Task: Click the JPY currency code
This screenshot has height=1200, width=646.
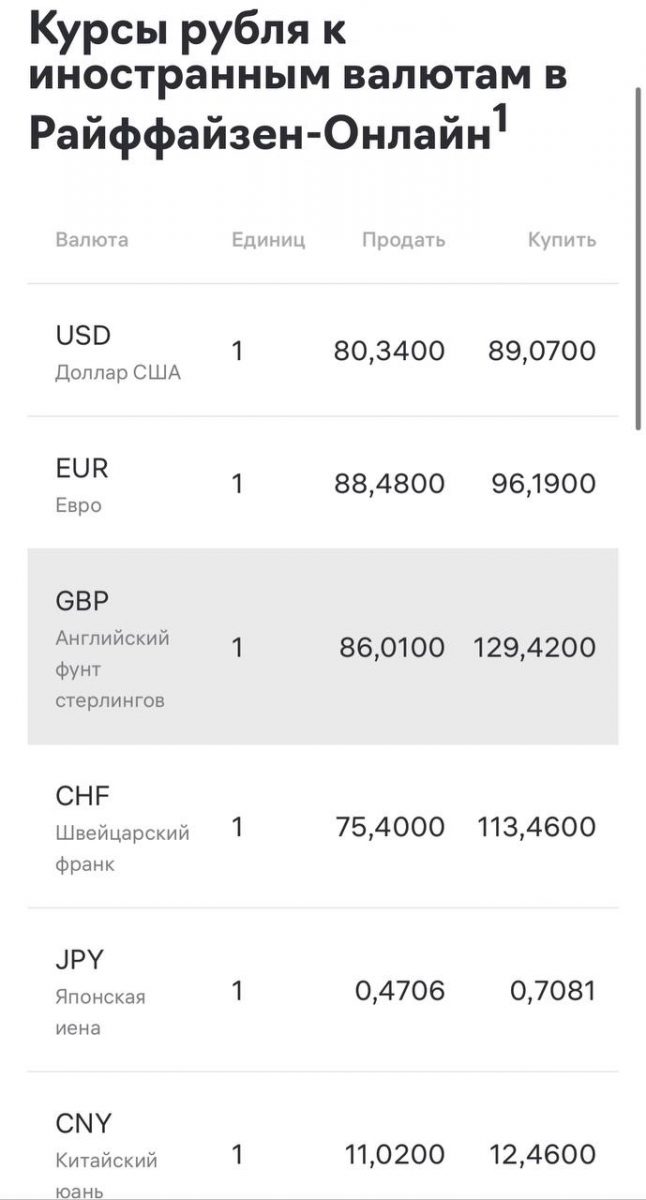Action: pyautogui.click(x=80, y=960)
